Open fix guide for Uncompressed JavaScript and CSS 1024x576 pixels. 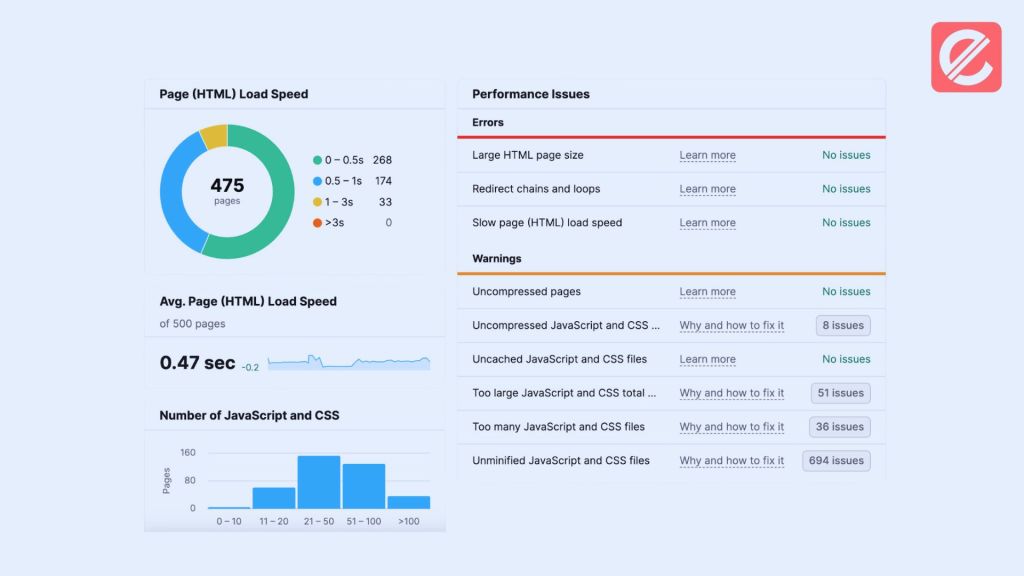coord(731,325)
